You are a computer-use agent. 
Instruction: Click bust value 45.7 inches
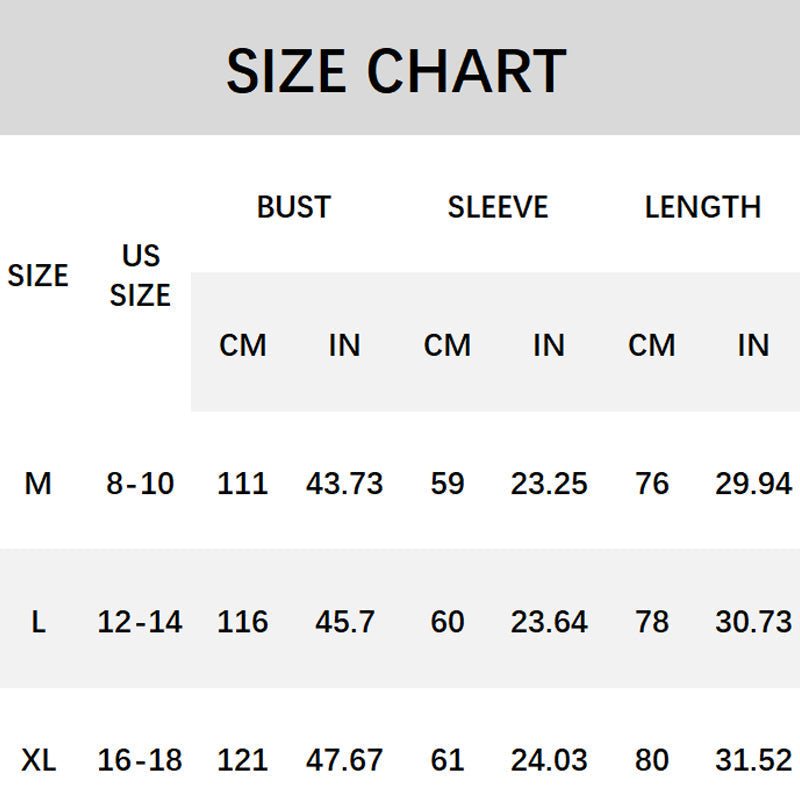345,622
